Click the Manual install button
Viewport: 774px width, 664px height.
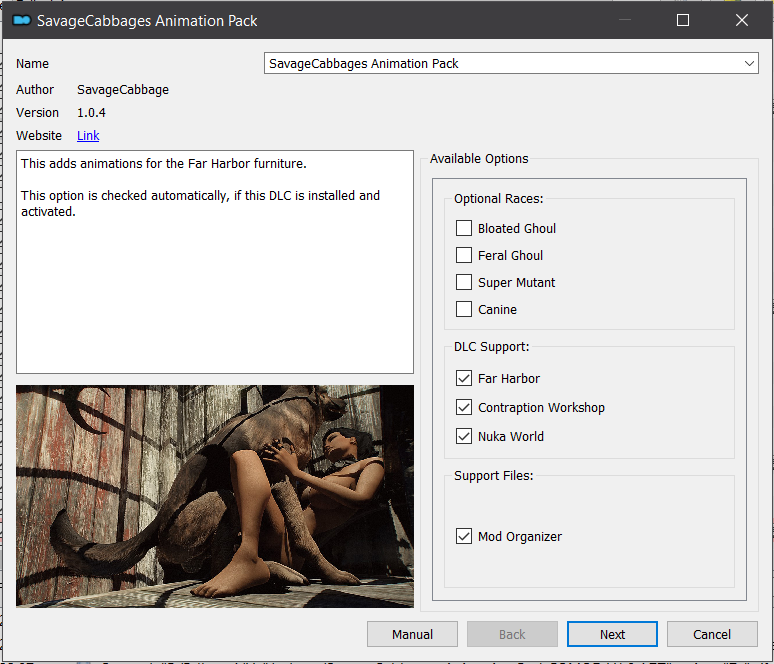[412, 634]
